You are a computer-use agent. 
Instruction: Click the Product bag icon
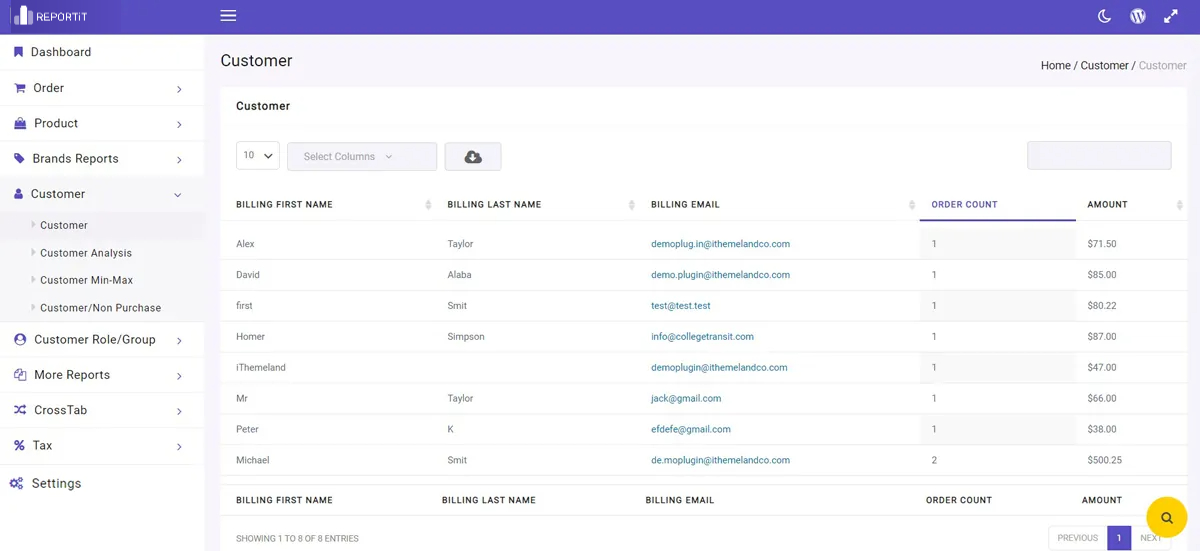click(x=20, y=123)
